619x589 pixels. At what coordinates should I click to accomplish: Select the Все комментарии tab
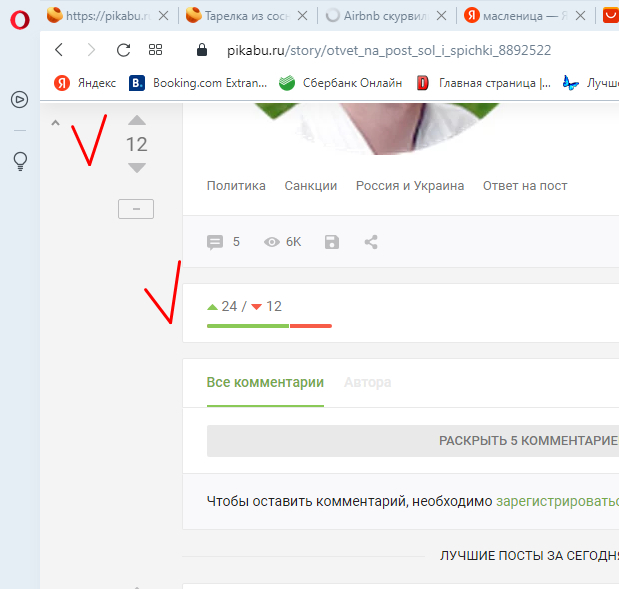pos(265,382)
